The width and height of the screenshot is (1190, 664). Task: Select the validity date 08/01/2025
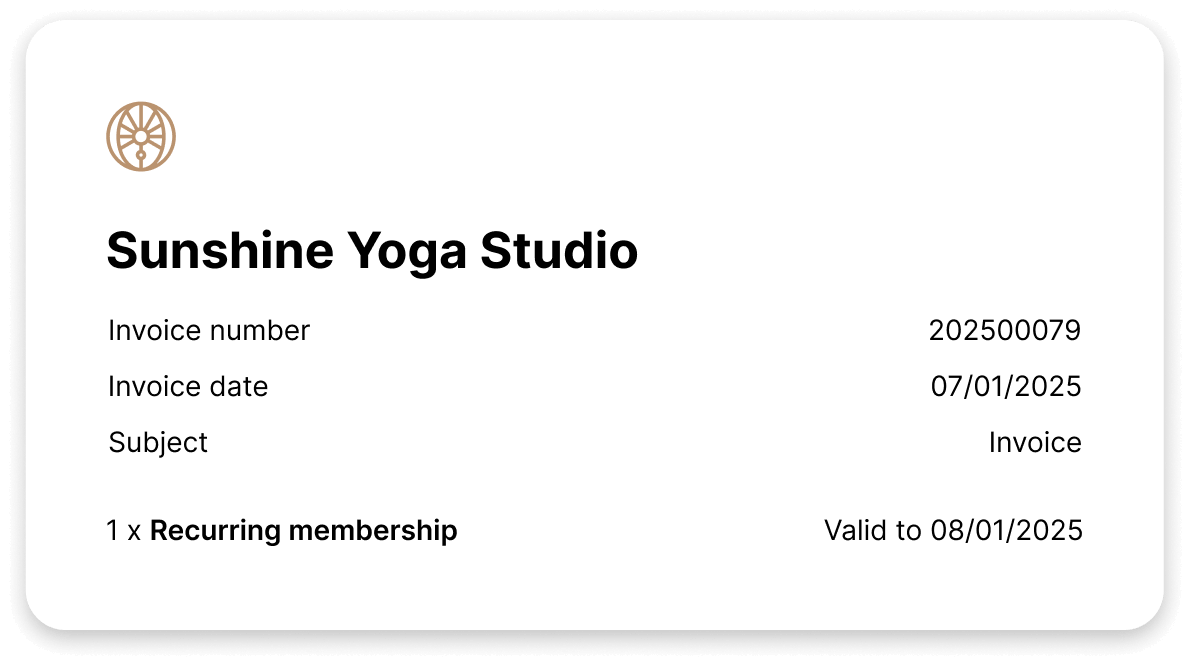1006,530
